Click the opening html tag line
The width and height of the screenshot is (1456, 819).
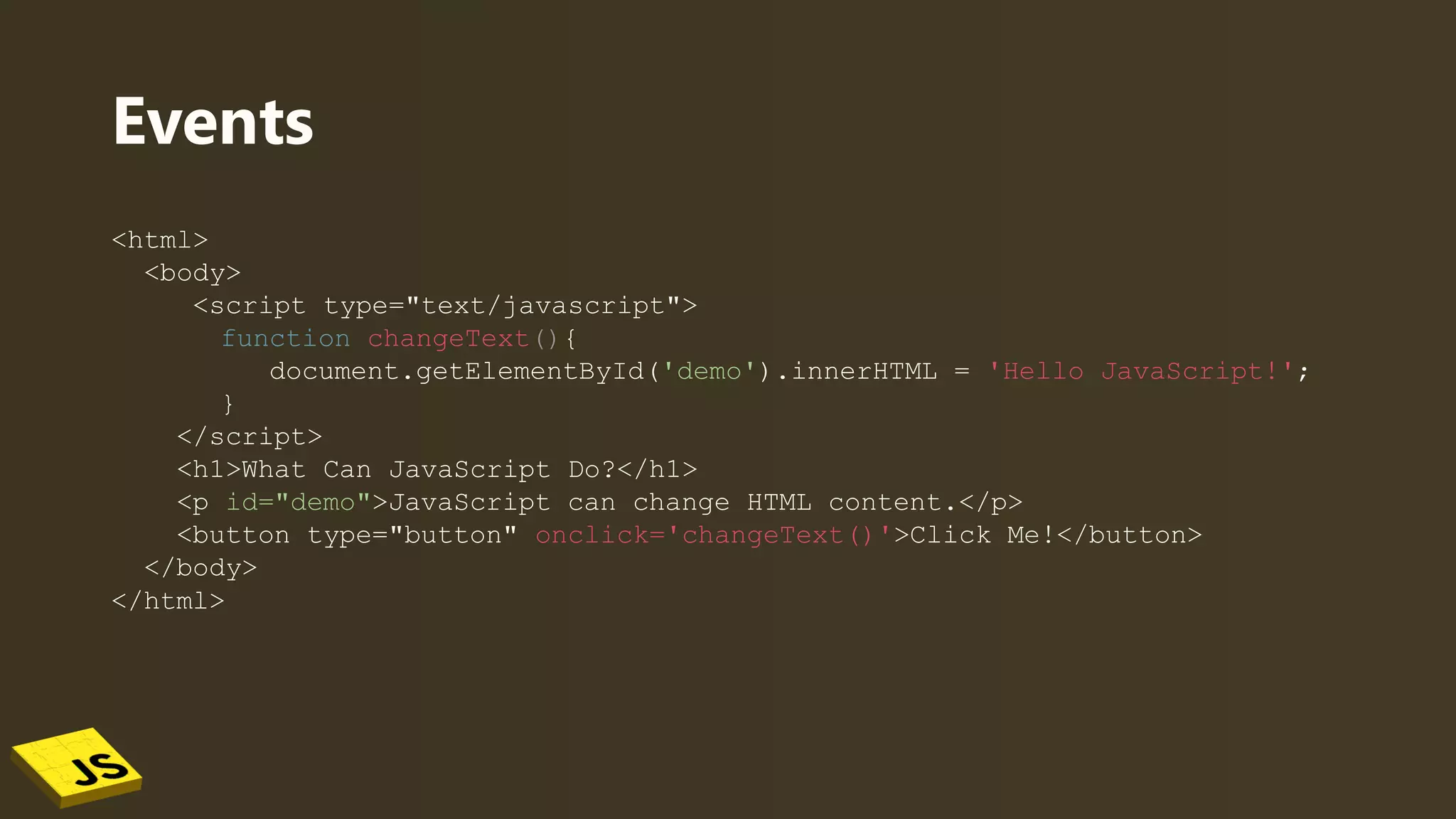point(160,240)
